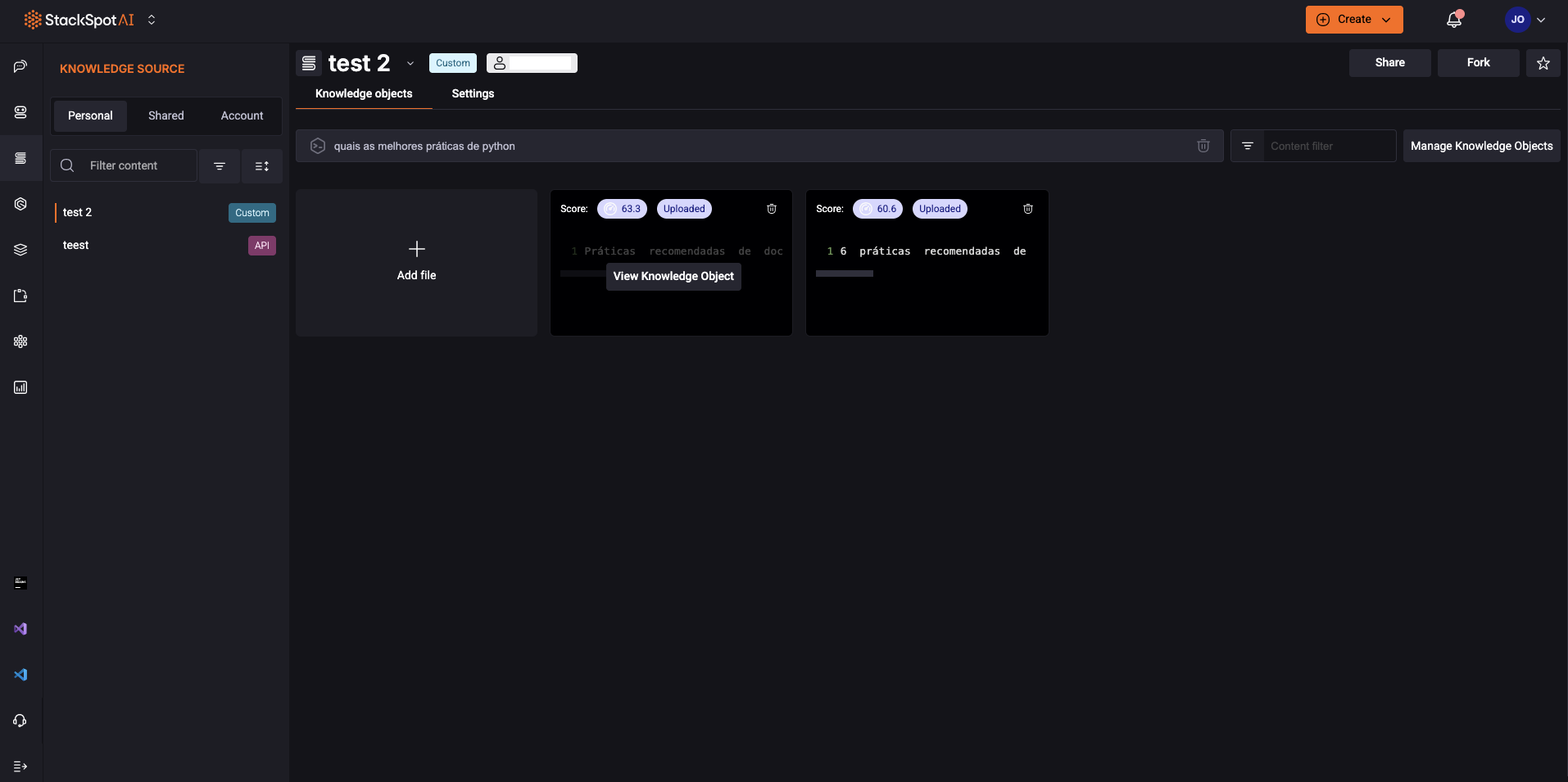Open the chat icon in left sidebar
This screenshot has height=782, width=1568.
(x=20, y=66)
